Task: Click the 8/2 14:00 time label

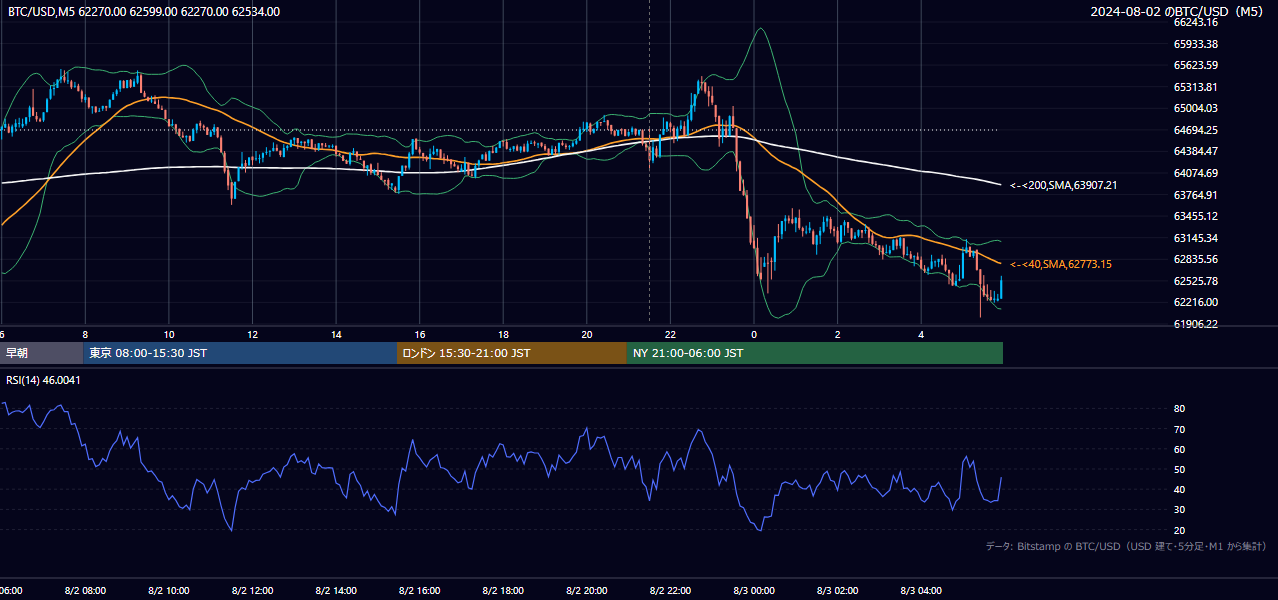Action: click(336, 591)
